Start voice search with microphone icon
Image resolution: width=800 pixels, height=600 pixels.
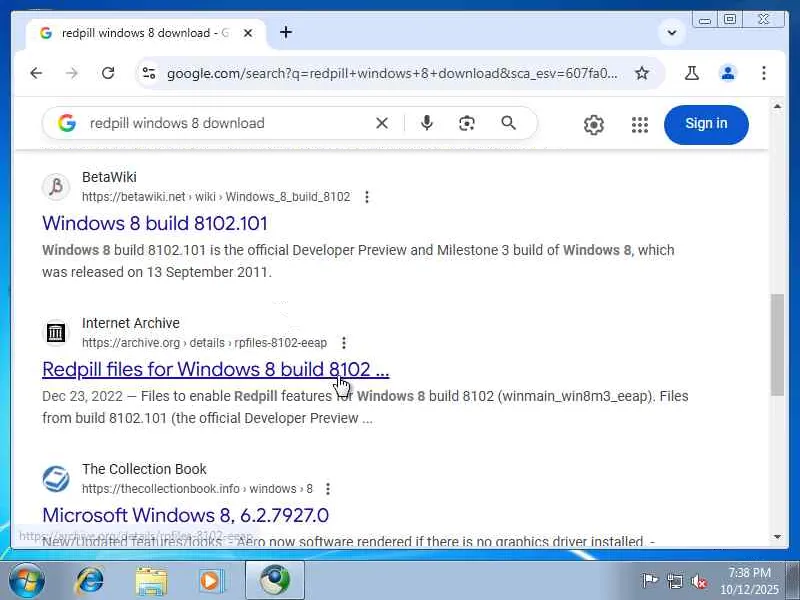click(x=427, y=123)
